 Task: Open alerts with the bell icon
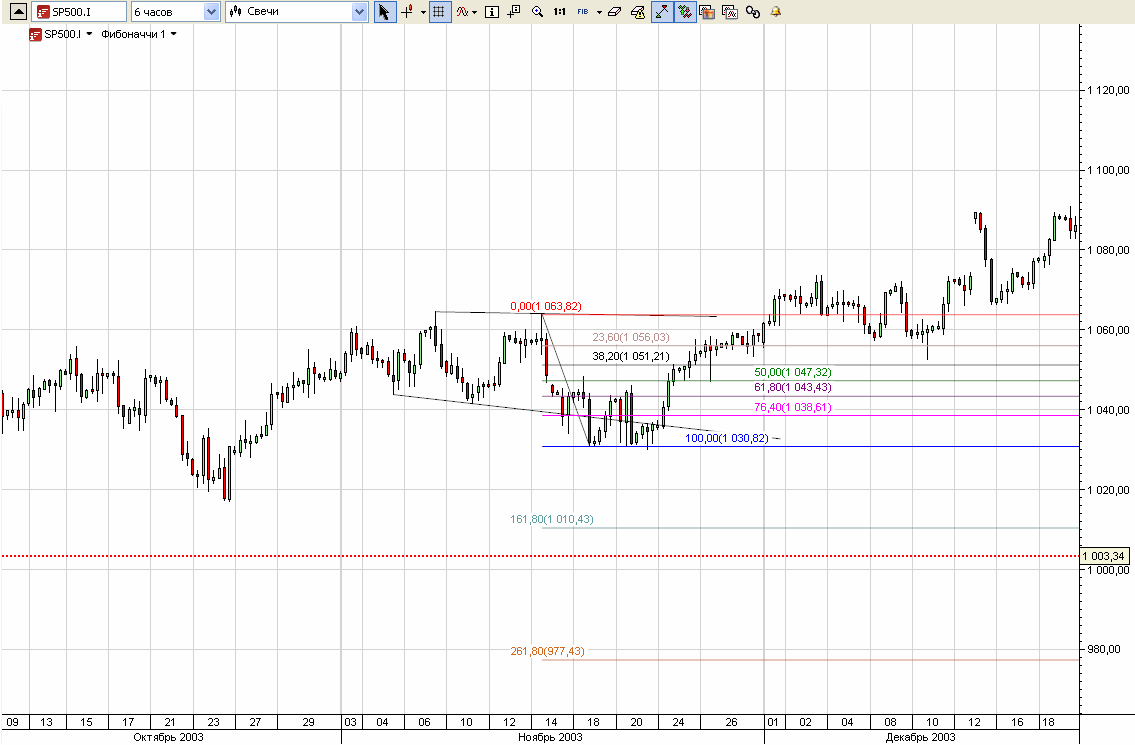pyautogui.click(x=776, y=12)
